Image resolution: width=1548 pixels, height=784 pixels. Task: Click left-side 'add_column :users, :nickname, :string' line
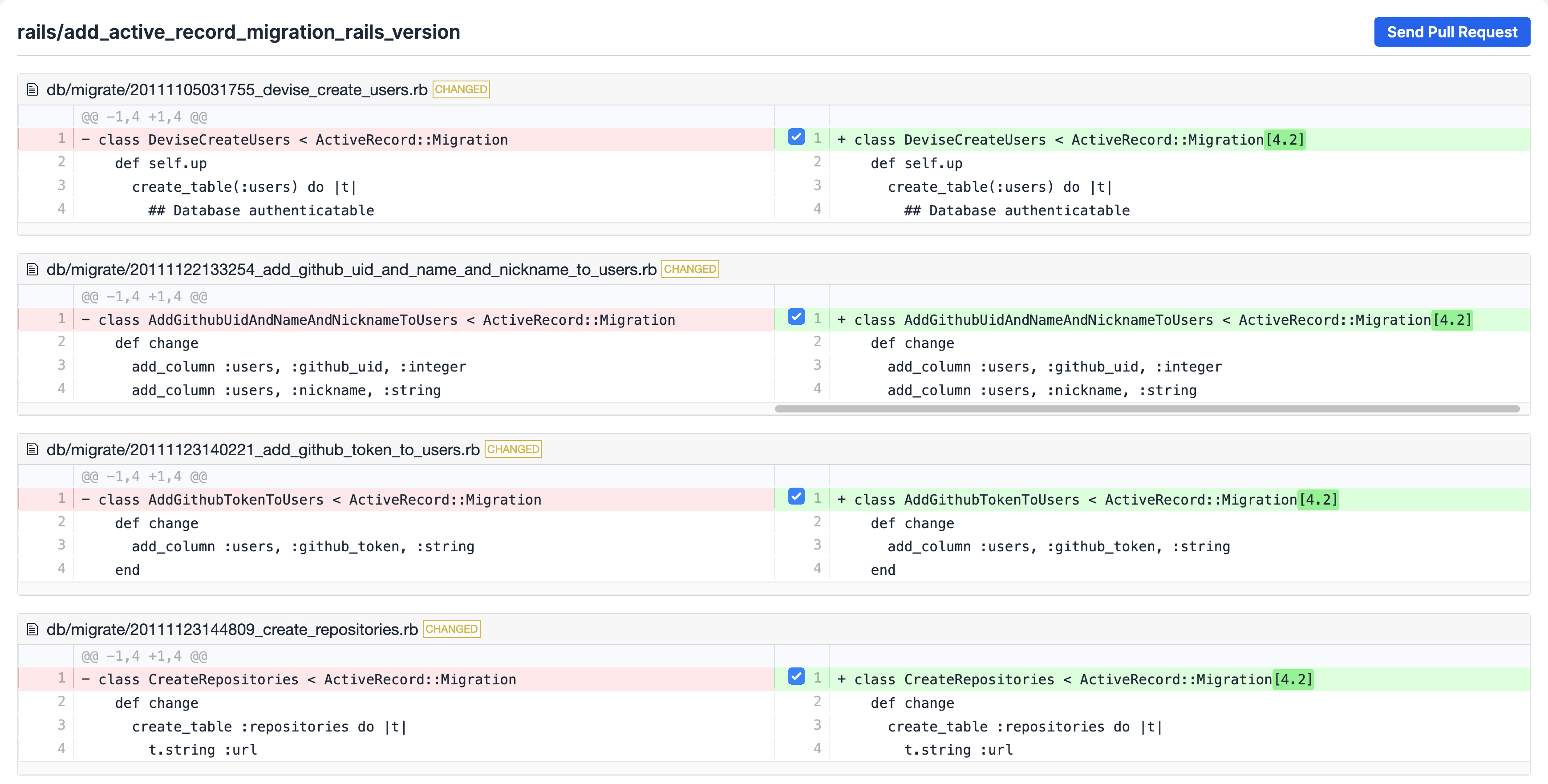pyautogui.click(x=286, y=391)
